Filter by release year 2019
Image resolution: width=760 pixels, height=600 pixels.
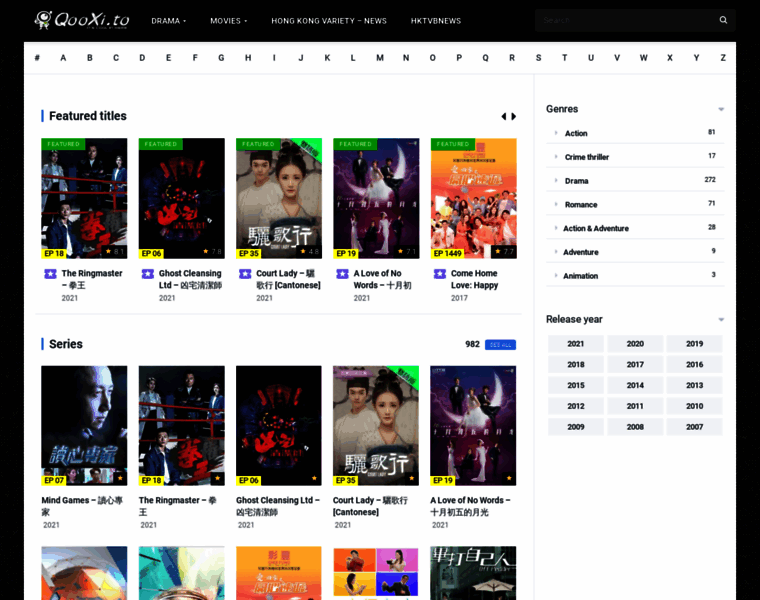(694, 344)
